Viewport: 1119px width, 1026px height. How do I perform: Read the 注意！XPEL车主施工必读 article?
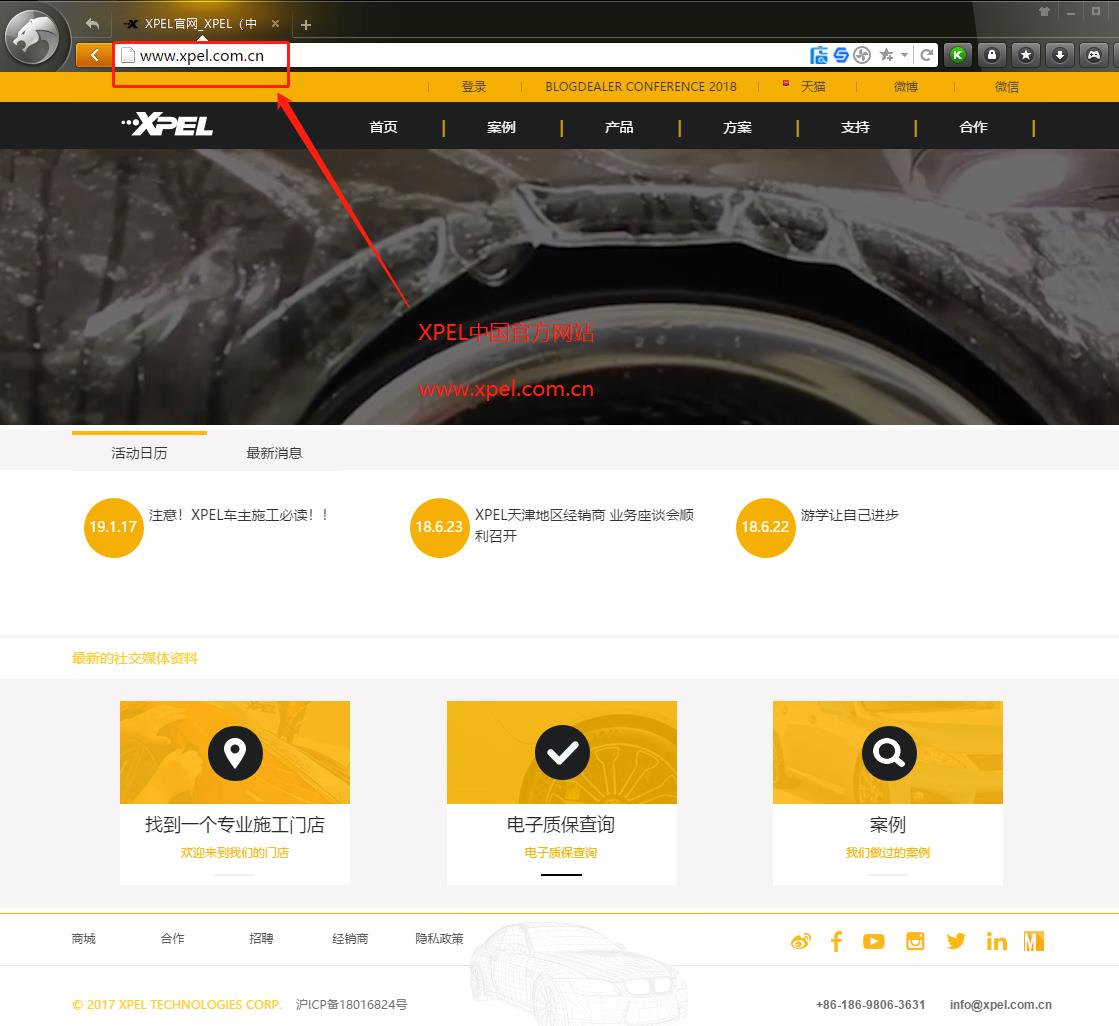[x=238, y=514]
